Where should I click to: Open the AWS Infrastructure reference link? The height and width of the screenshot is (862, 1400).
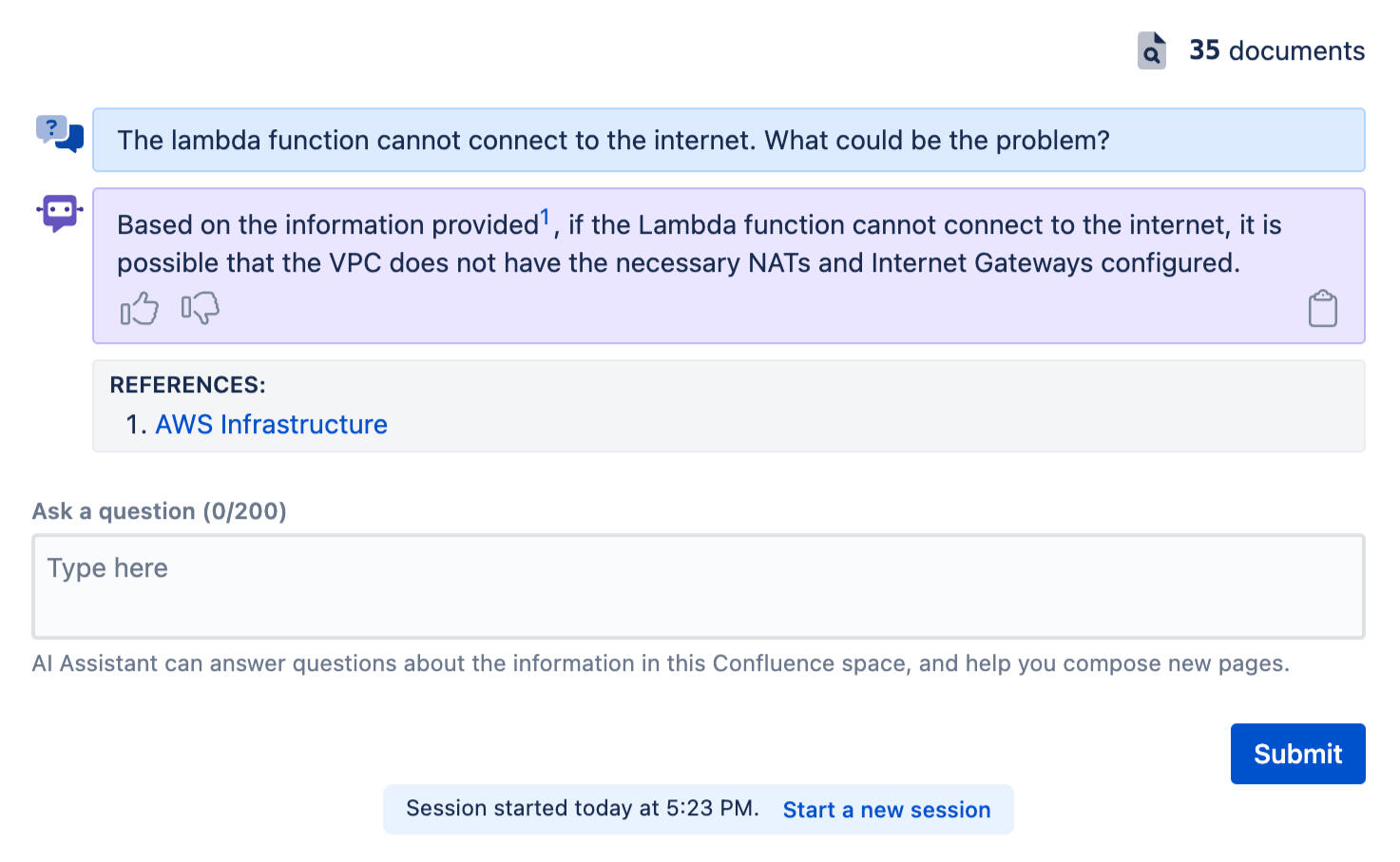click(x=271, y=424)
